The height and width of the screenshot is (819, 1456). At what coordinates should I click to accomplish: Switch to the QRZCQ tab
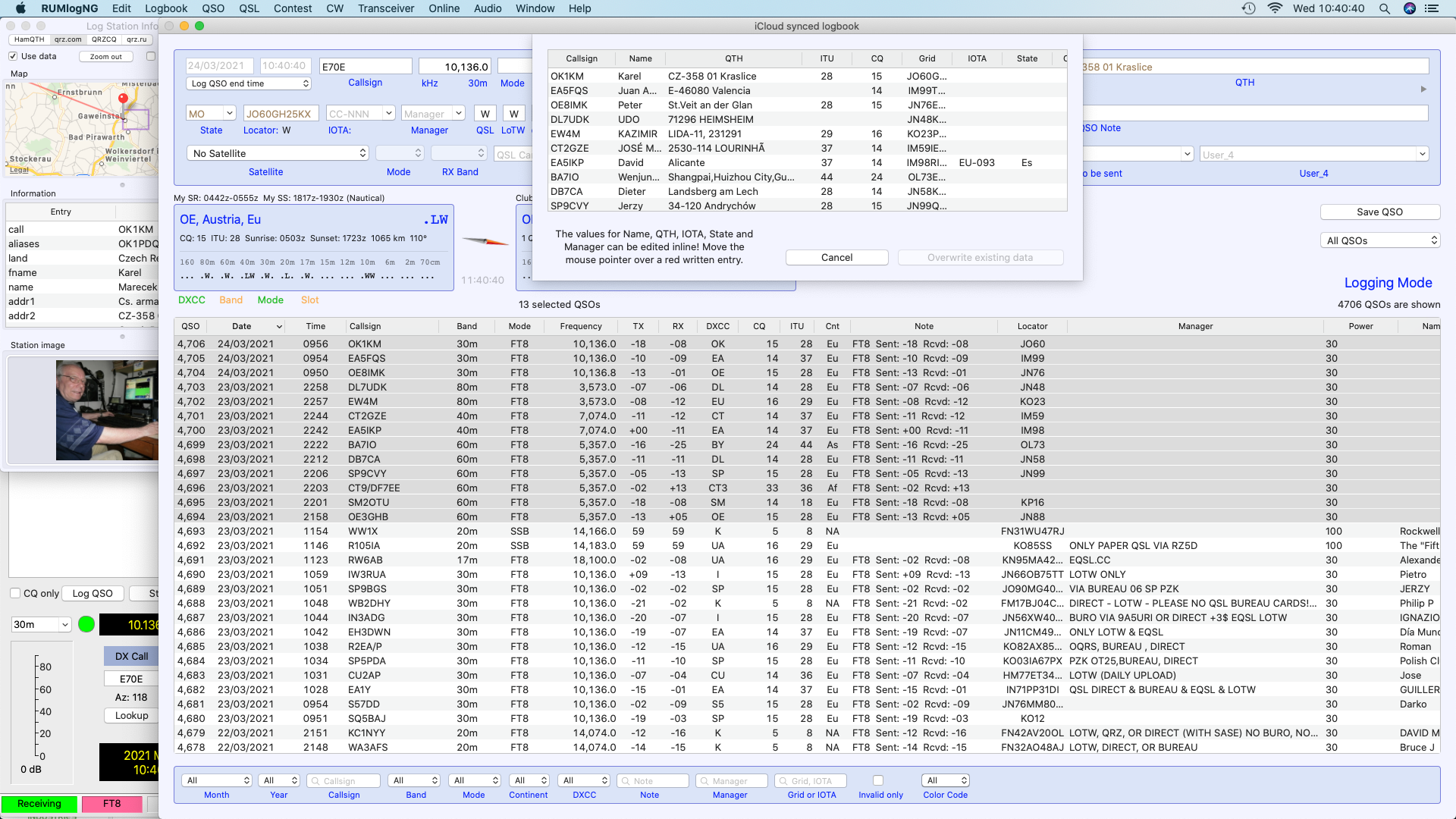tap(104, 39)
